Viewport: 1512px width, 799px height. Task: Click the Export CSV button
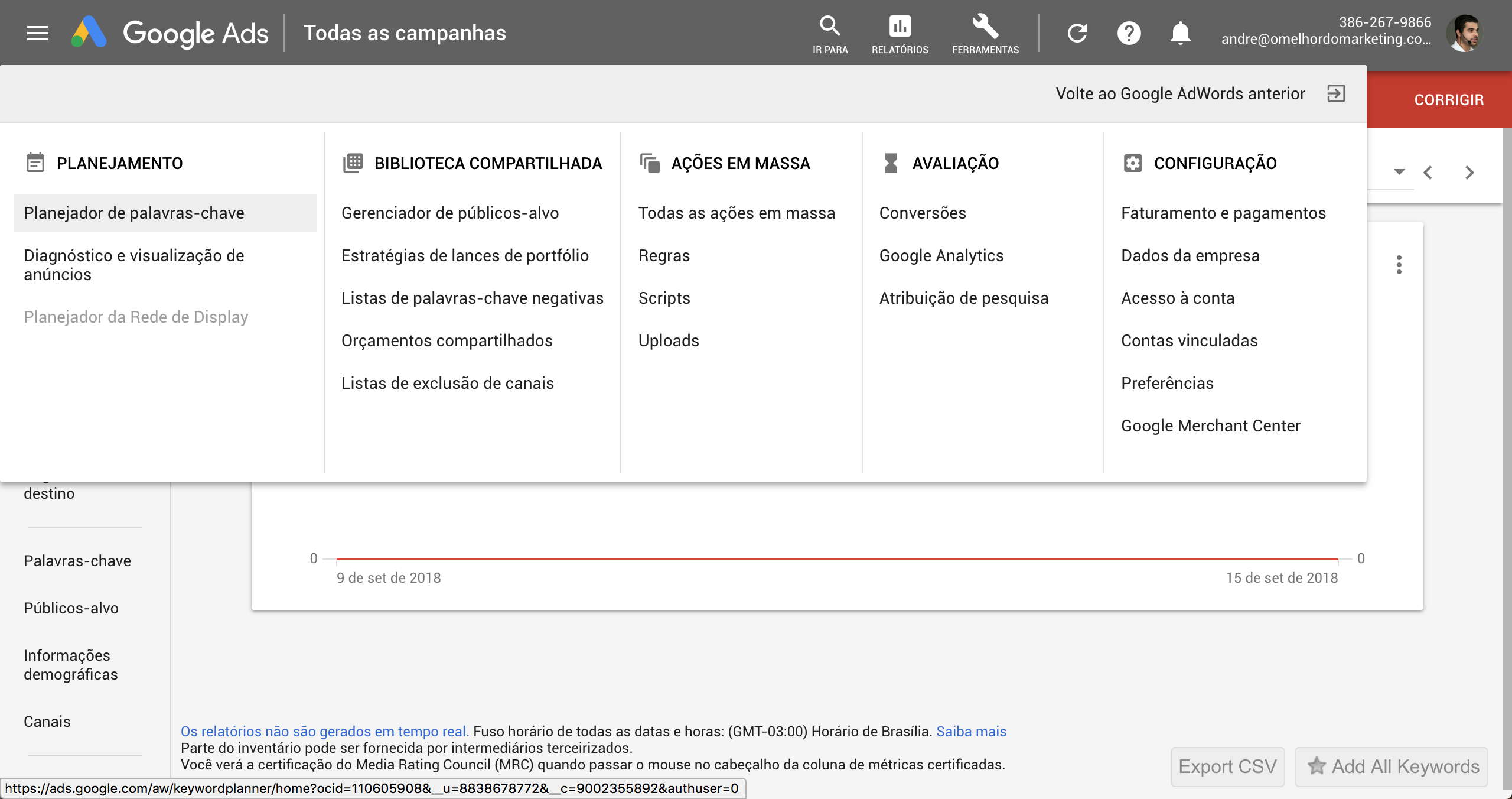[1227, 766]
